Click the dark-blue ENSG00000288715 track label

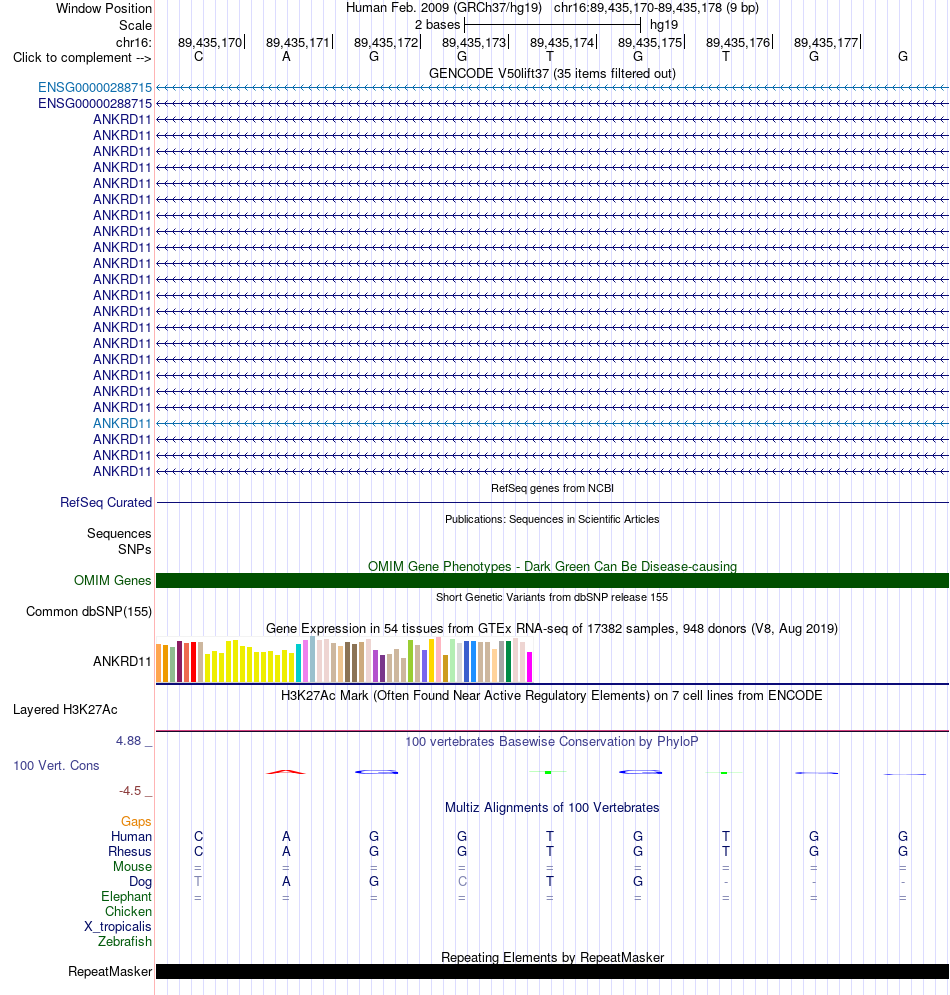tap(95, 103)
